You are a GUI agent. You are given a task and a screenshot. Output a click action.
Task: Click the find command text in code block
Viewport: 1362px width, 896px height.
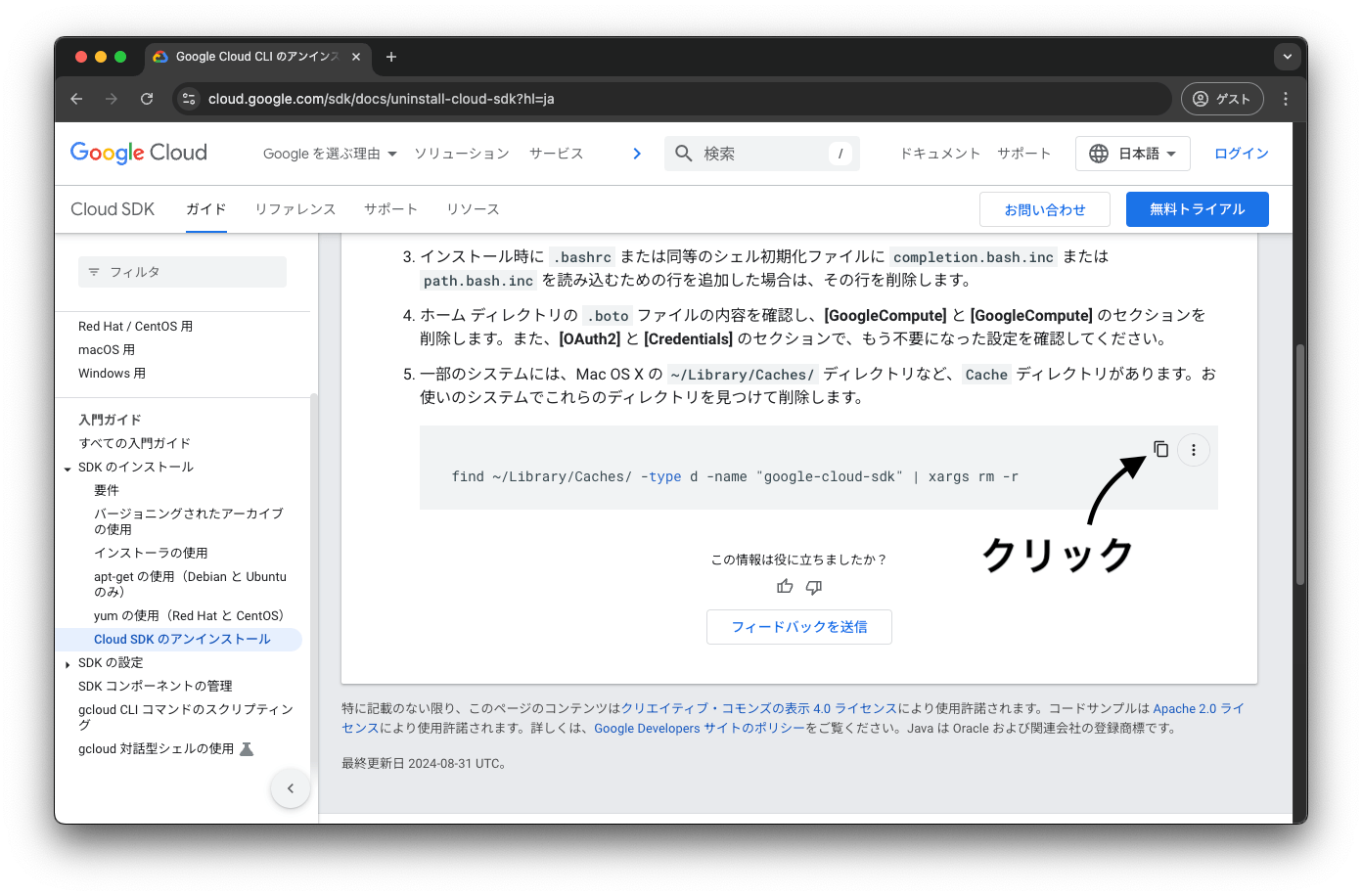pos(735,476)
